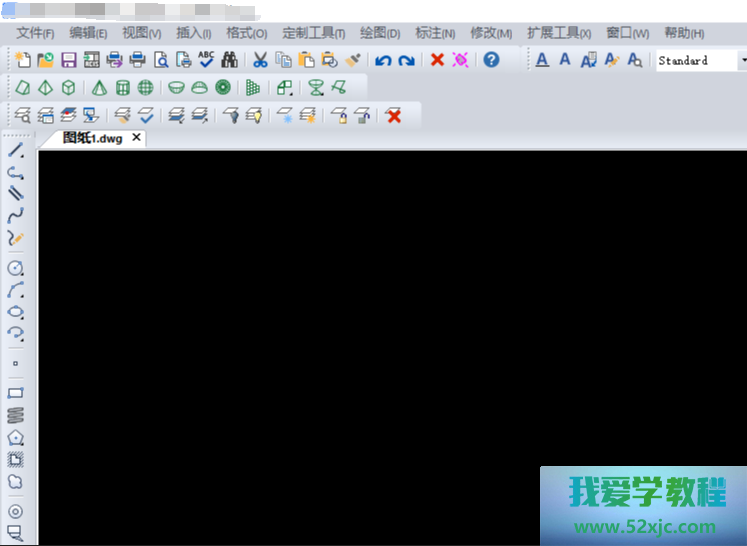Viewport: 747px width, 546px height.
Task: Expand the Standard text style dropdown
Action: [742, 61]
